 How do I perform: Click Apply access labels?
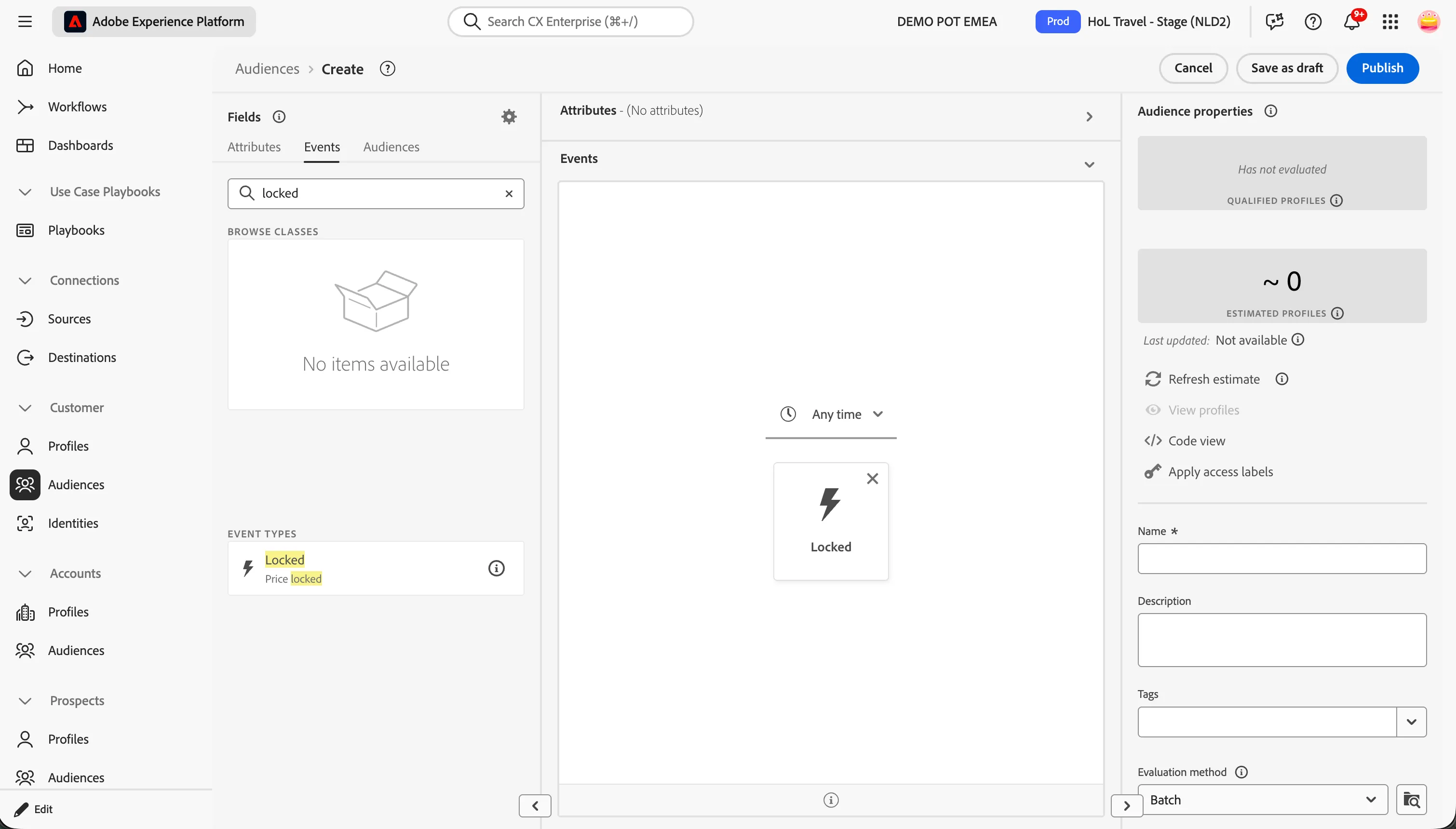[1208, 472]
